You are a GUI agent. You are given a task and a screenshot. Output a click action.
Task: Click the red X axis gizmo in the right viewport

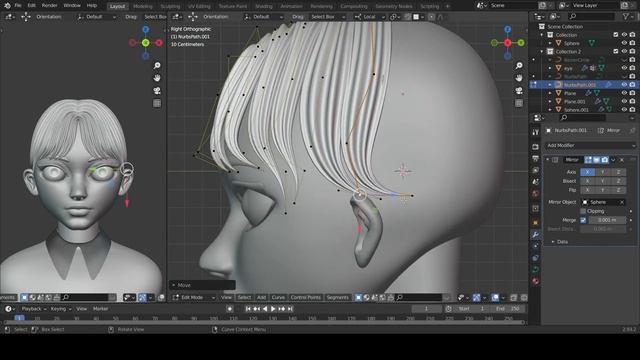[507, 42]
